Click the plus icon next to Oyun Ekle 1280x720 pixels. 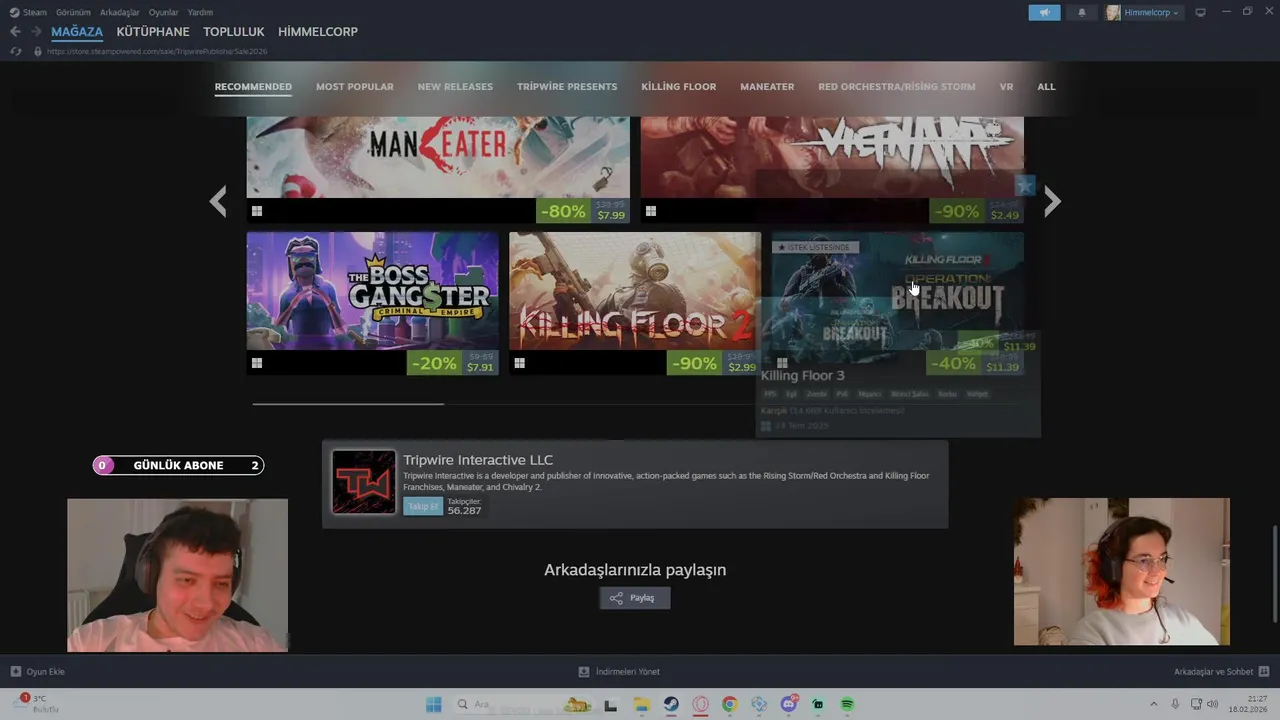coord(16,672)
